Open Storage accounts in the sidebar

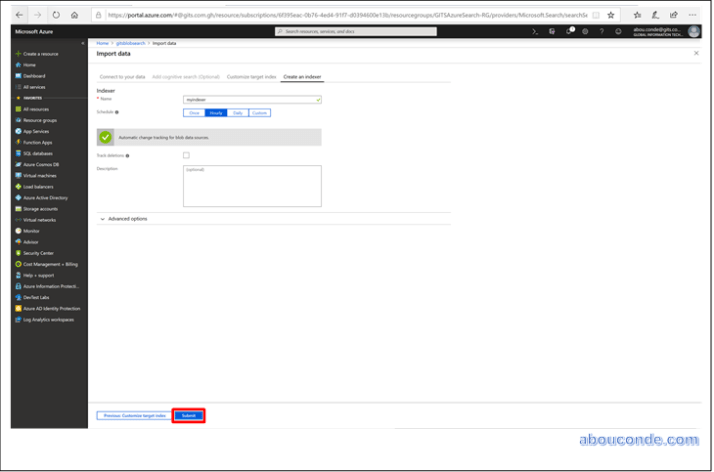[x=40, y=208]
